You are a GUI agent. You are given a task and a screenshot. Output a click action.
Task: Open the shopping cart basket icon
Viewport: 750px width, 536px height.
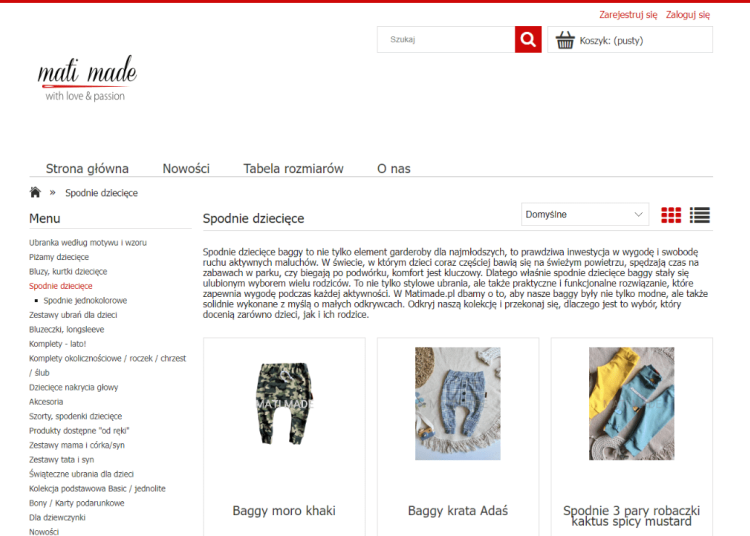[x=565, y=40]
